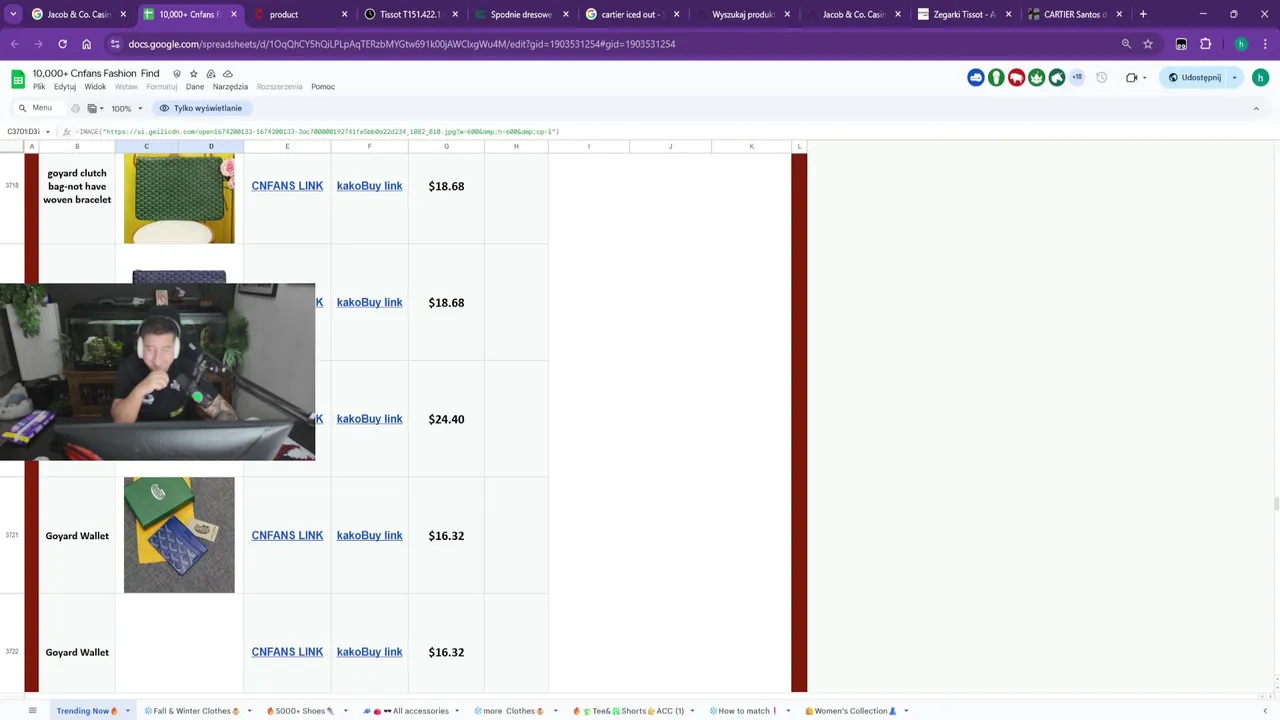Open the Pomoc menu
The image size is (1280, 720).
[x=323, y=87]
